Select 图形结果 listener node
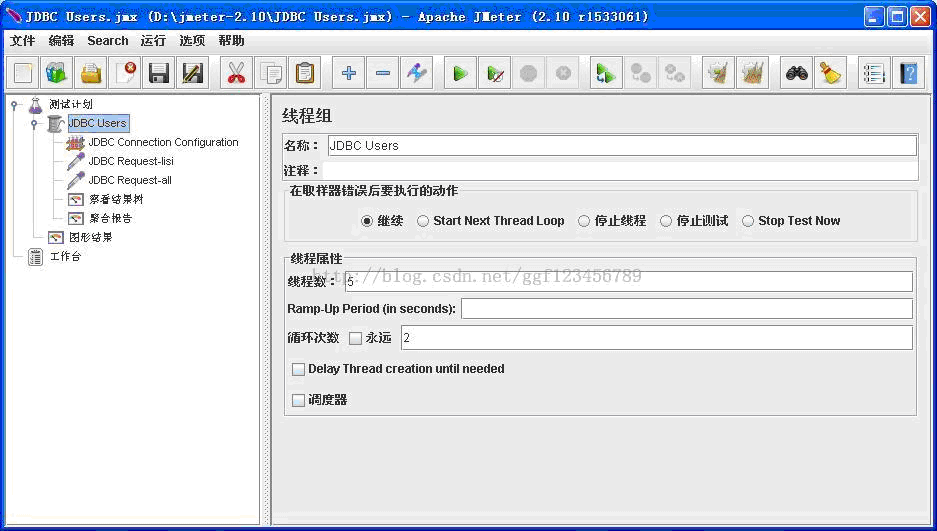The height and width of the screenshot is (531, 937). tap(90, 238)
